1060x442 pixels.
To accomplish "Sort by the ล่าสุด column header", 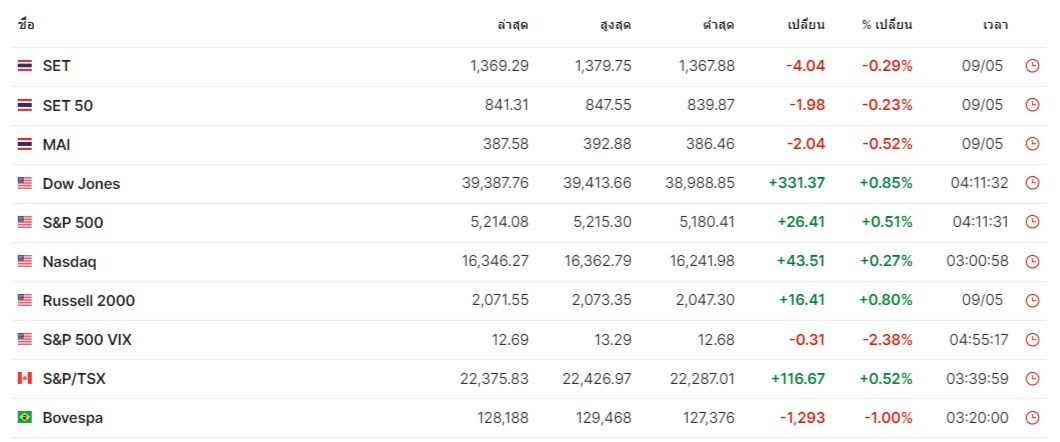I will tap(512, 25).
